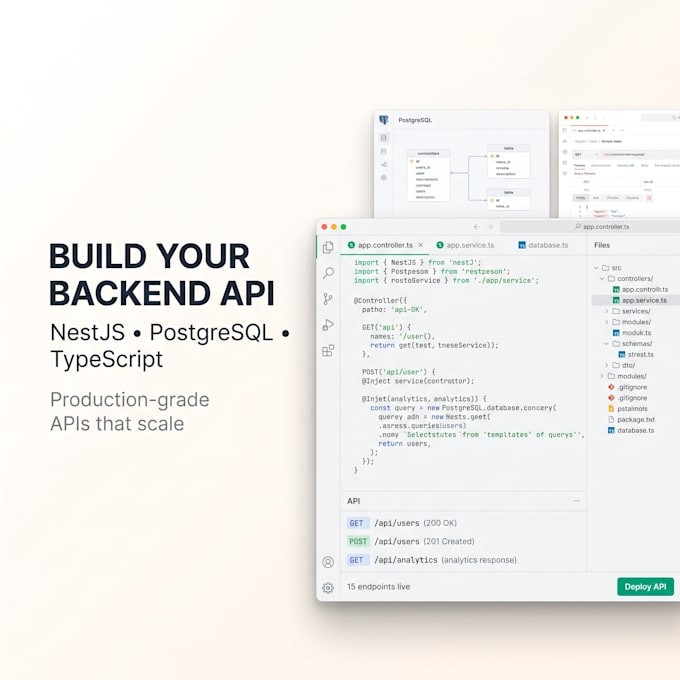Choose the Preview response view button
Screen dimensions: 680x680
click(613, 198)
